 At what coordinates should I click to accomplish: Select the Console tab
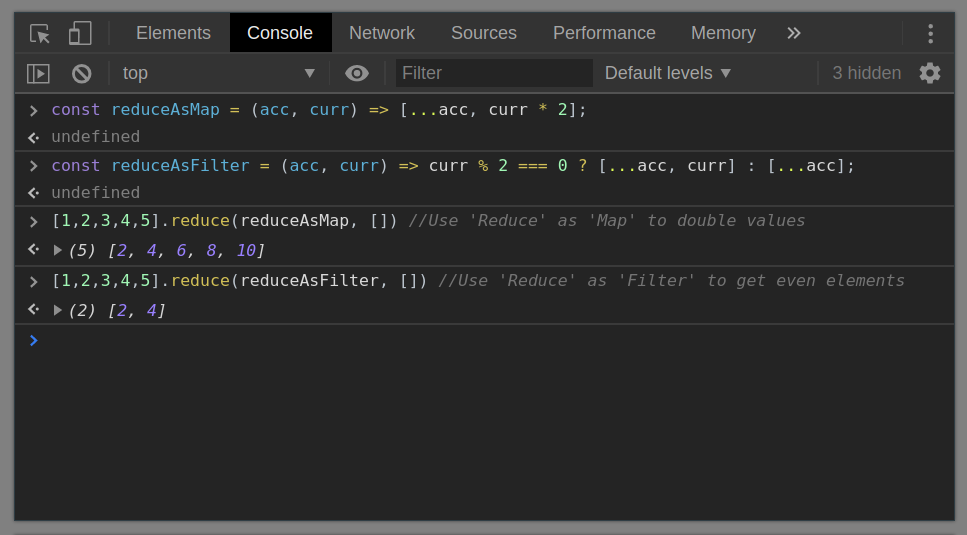click(280, 33)
